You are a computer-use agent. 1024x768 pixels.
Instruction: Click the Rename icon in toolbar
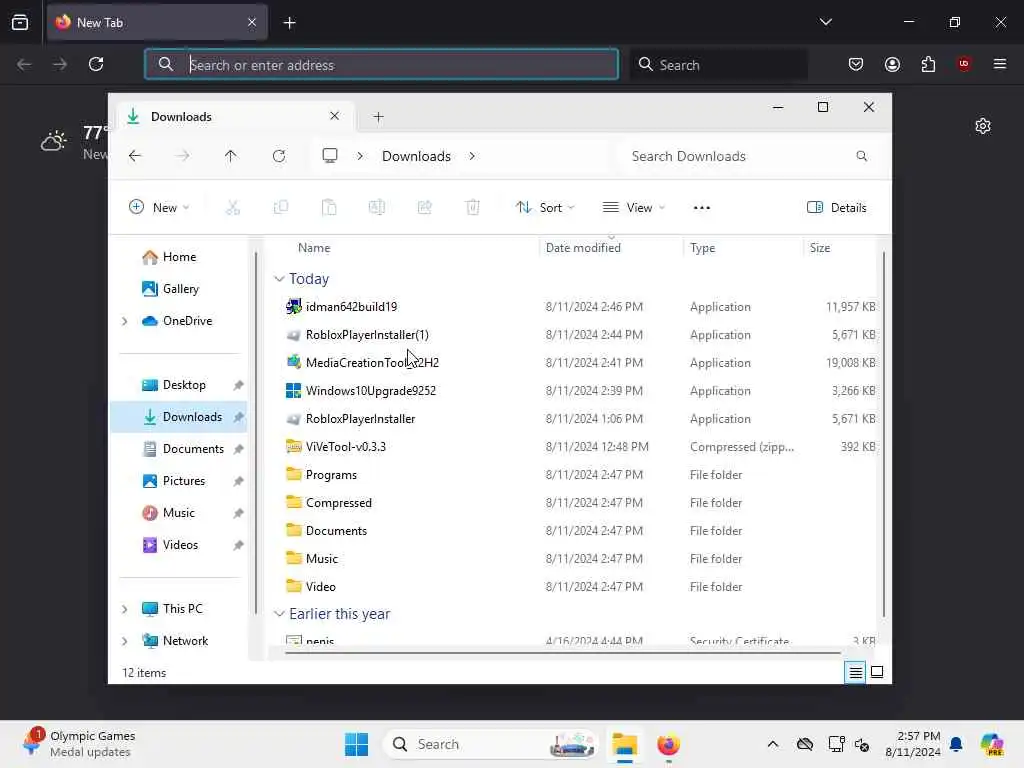tap(377, 208)
